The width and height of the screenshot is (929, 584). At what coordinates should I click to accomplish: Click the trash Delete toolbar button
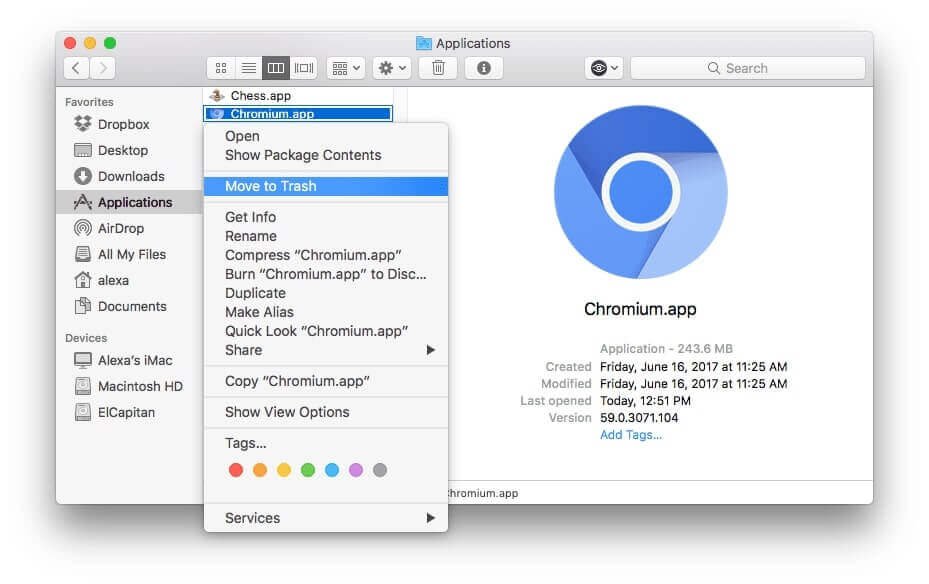coord(438,68)
